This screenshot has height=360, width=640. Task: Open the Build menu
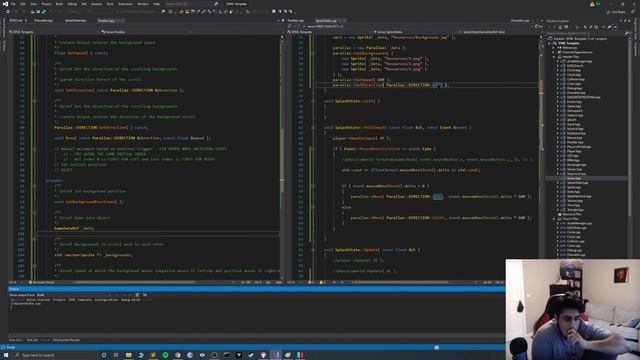pos(59,4)
